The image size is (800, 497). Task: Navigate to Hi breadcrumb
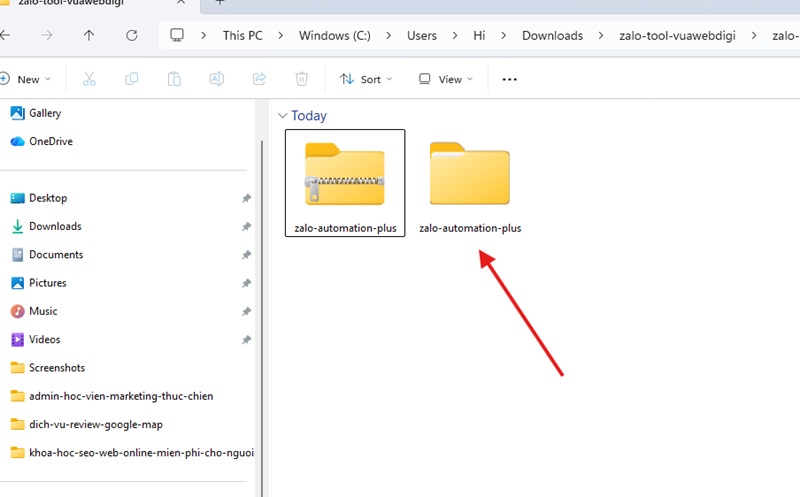[x=479, y=36]
